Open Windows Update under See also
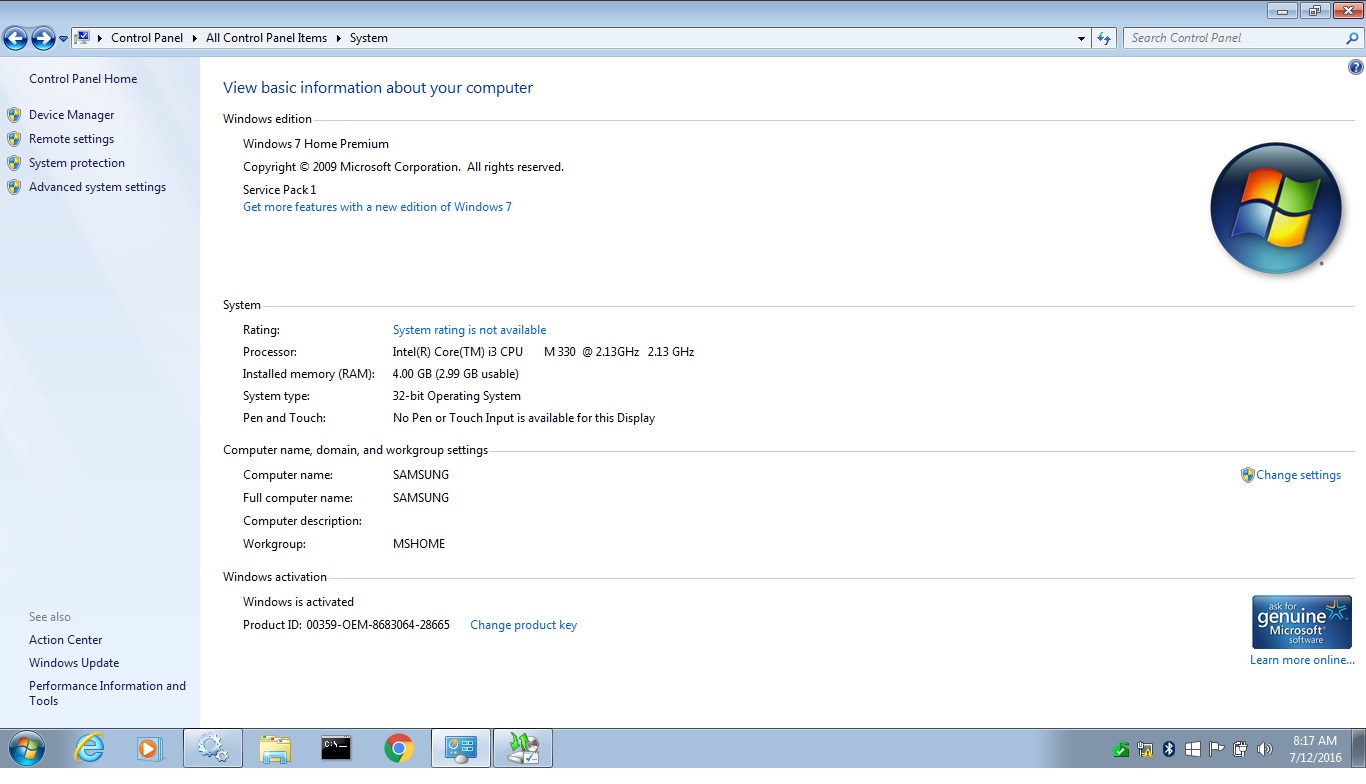Screen dimensions: 1366x784 click(74, 663)
